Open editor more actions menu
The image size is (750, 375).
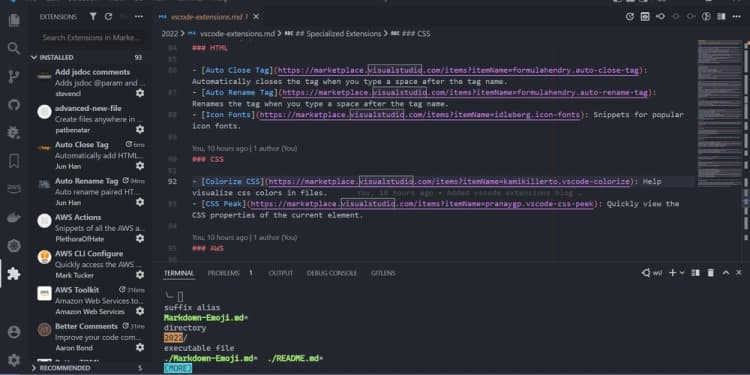pyautogui.click(x=736, y=17)
